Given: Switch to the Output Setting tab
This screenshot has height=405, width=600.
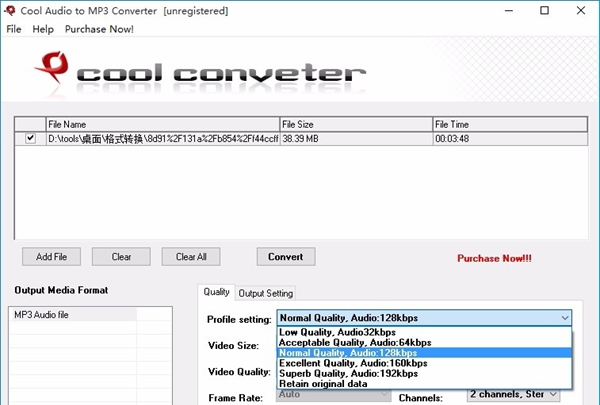Looking at the screenshot, I should [x=266, y=293].
